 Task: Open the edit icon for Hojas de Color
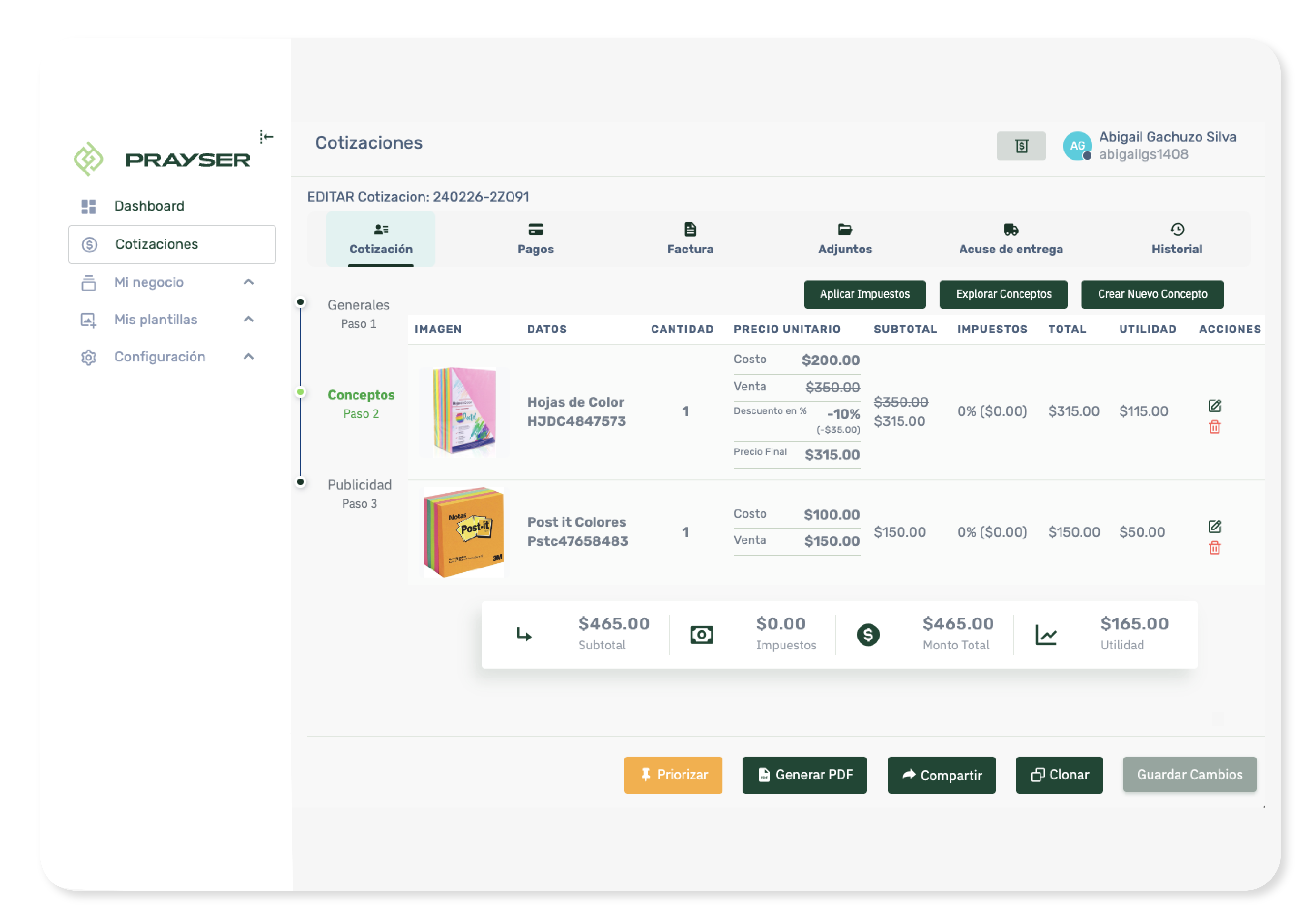pyautogui.click(x=1215, y=406)
